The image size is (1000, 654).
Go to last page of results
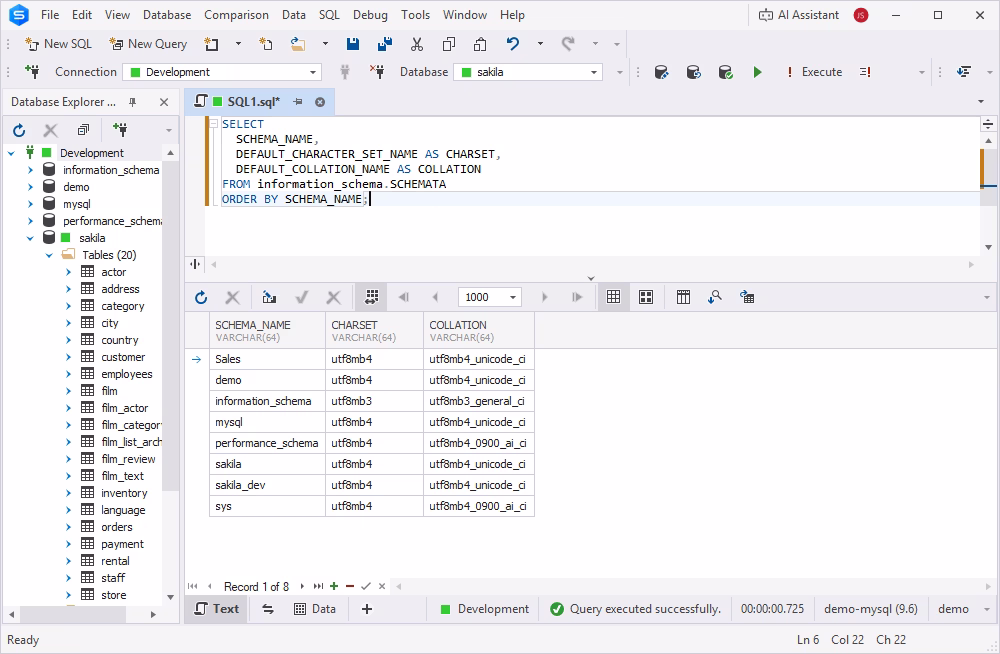577,297
